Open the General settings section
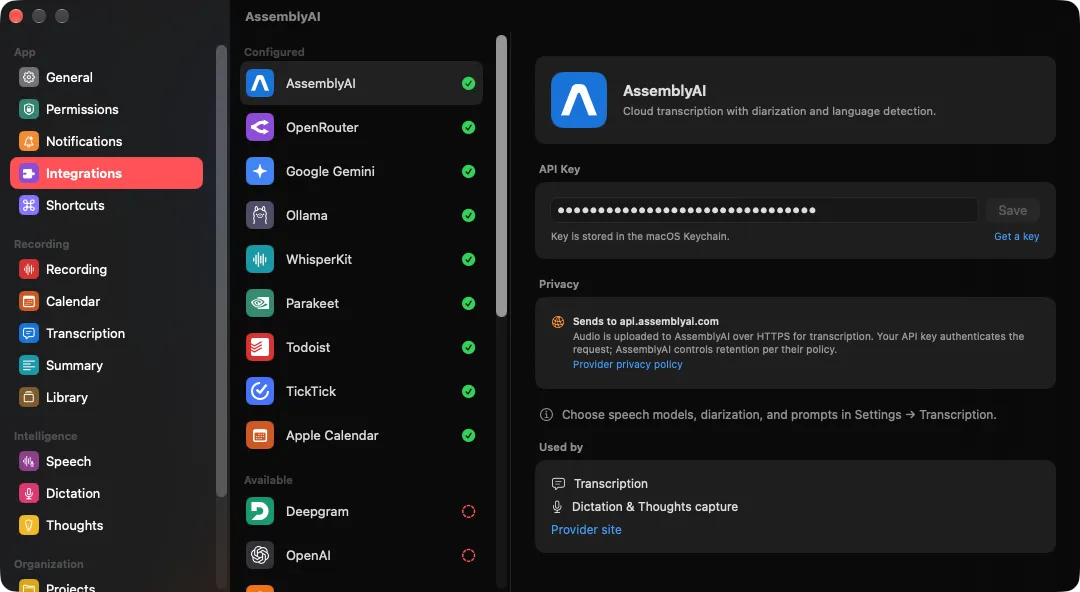Viewport: 1080px width, 592px height. (106, 77)
